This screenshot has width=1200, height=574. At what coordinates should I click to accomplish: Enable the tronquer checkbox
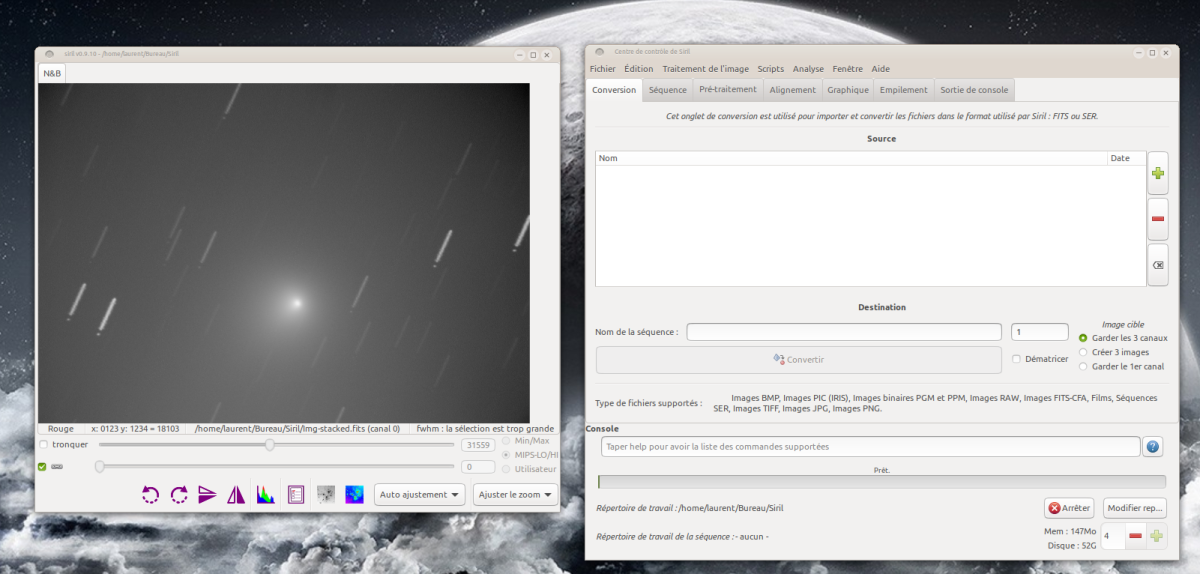coord(43,445)
